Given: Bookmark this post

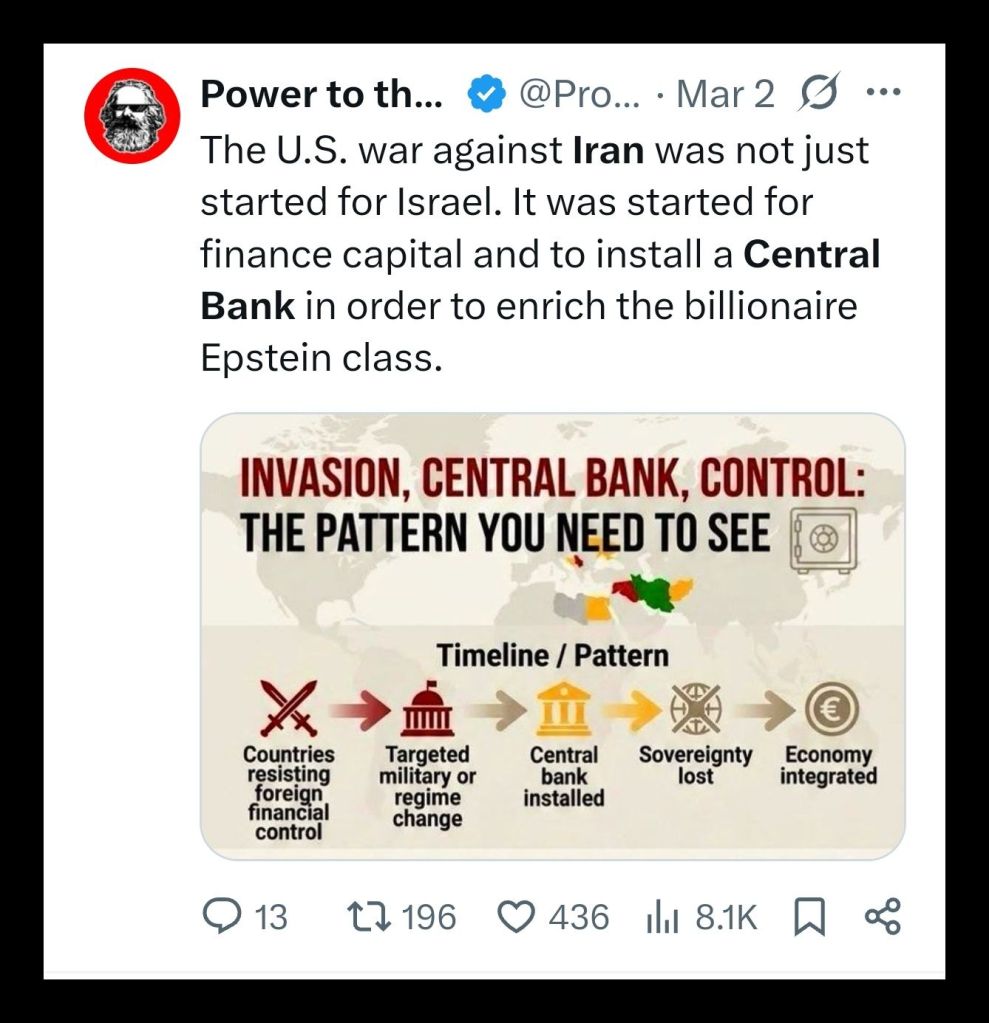Looking at the screenshot, I should (x=807, y=916).
